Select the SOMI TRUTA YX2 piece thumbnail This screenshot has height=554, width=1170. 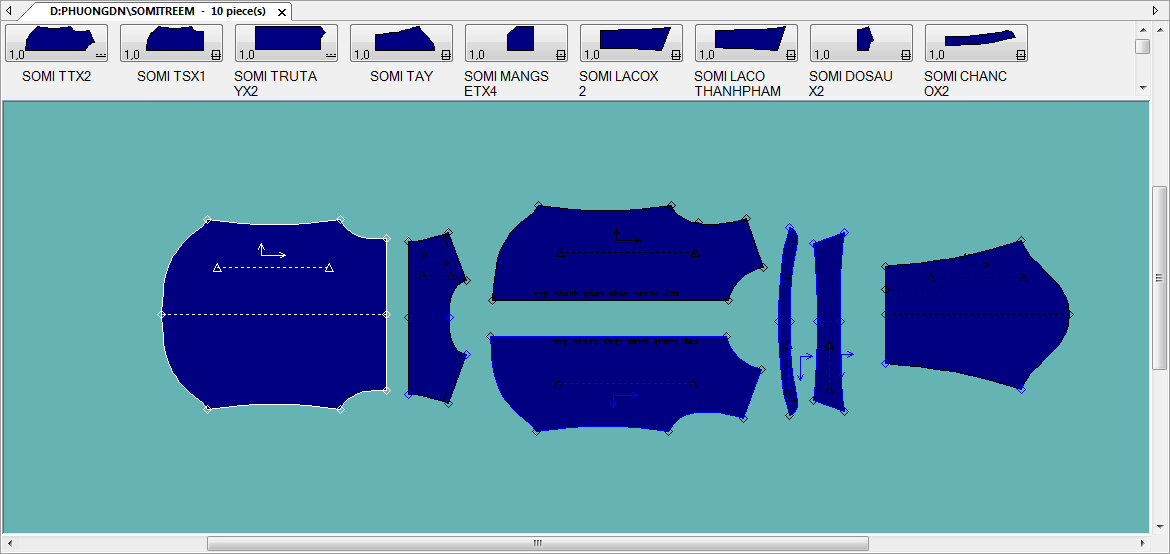click(x=286, y=43)
